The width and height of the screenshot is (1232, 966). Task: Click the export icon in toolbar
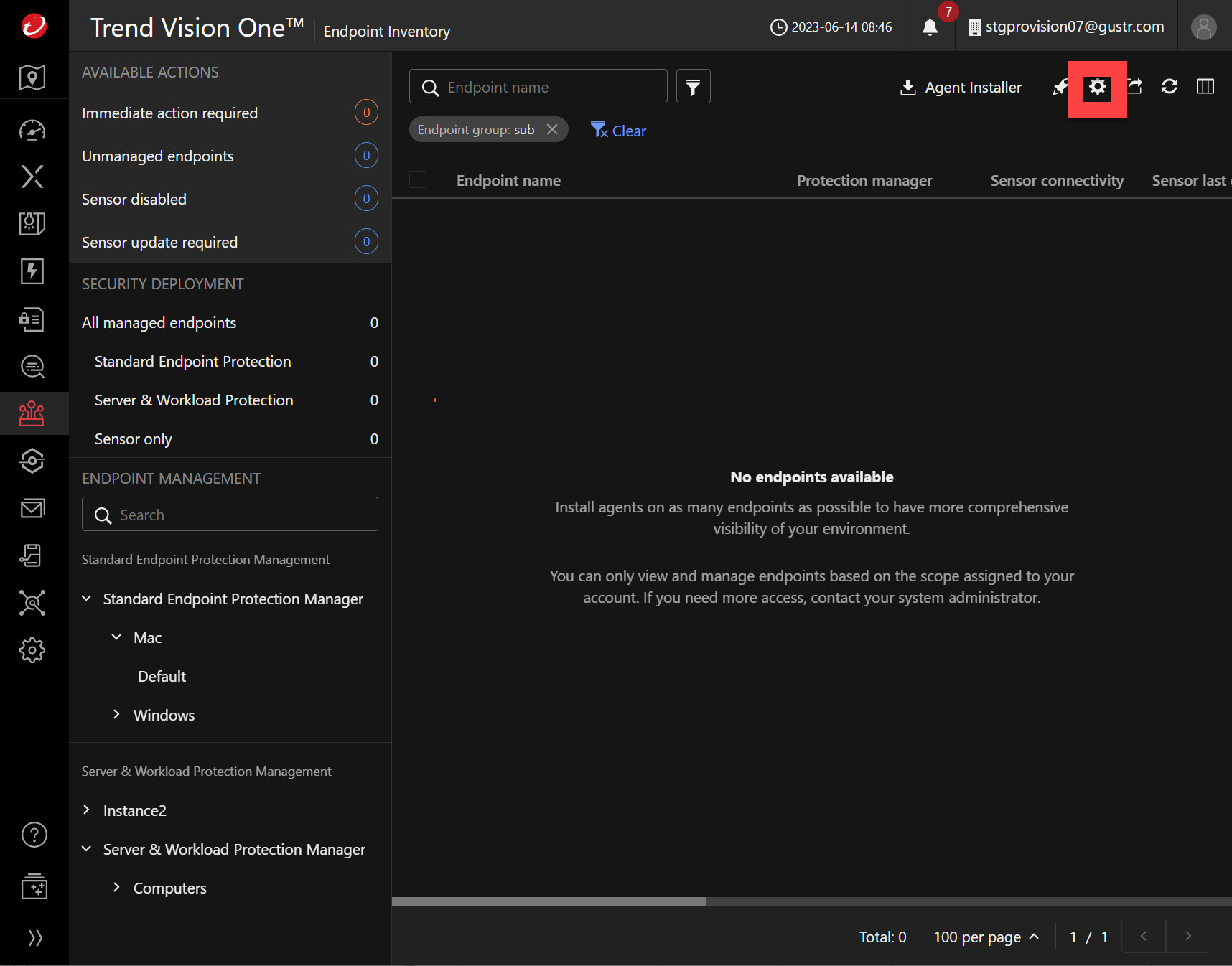[x=1136, y=87]
